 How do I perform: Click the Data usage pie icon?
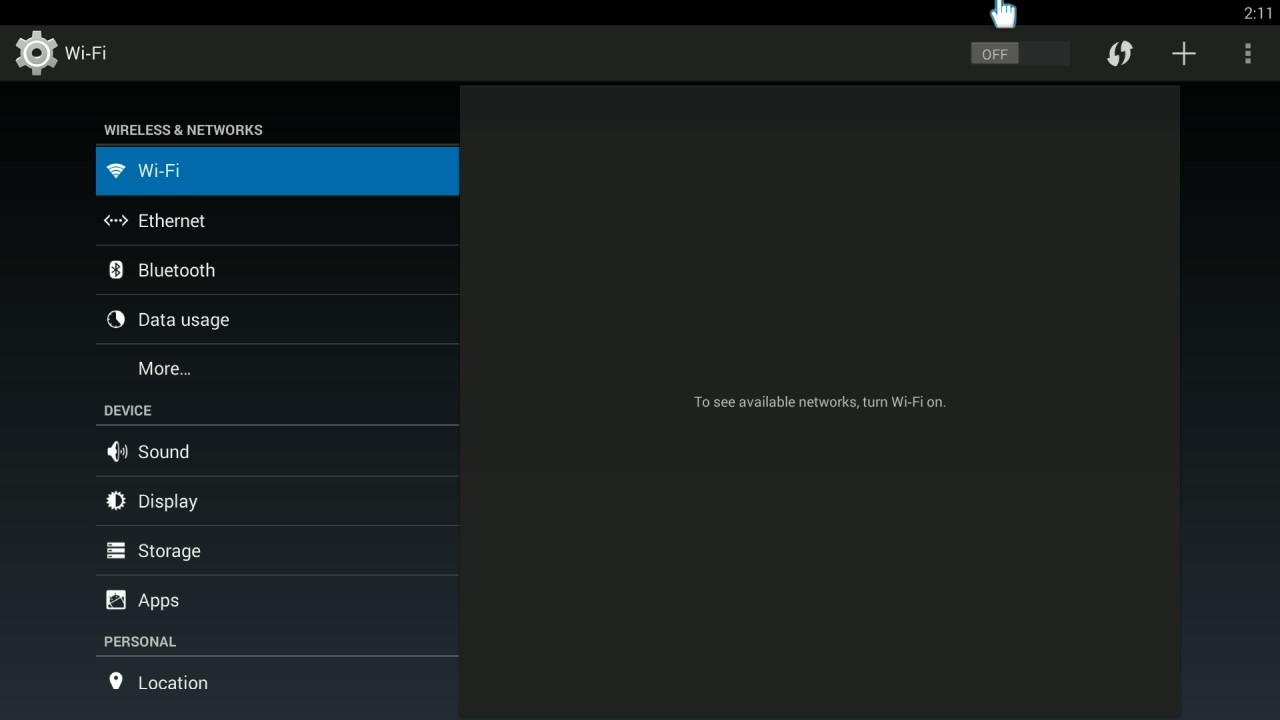pos(116,320)
